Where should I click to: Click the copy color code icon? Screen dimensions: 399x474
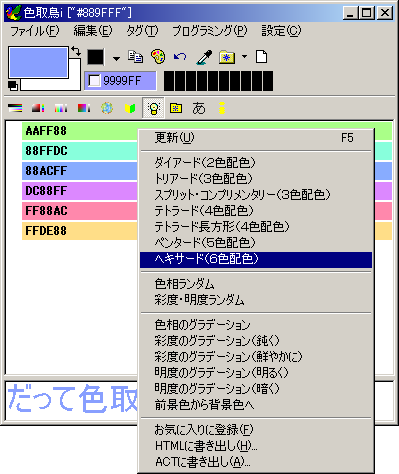click(x=135, y=57)
